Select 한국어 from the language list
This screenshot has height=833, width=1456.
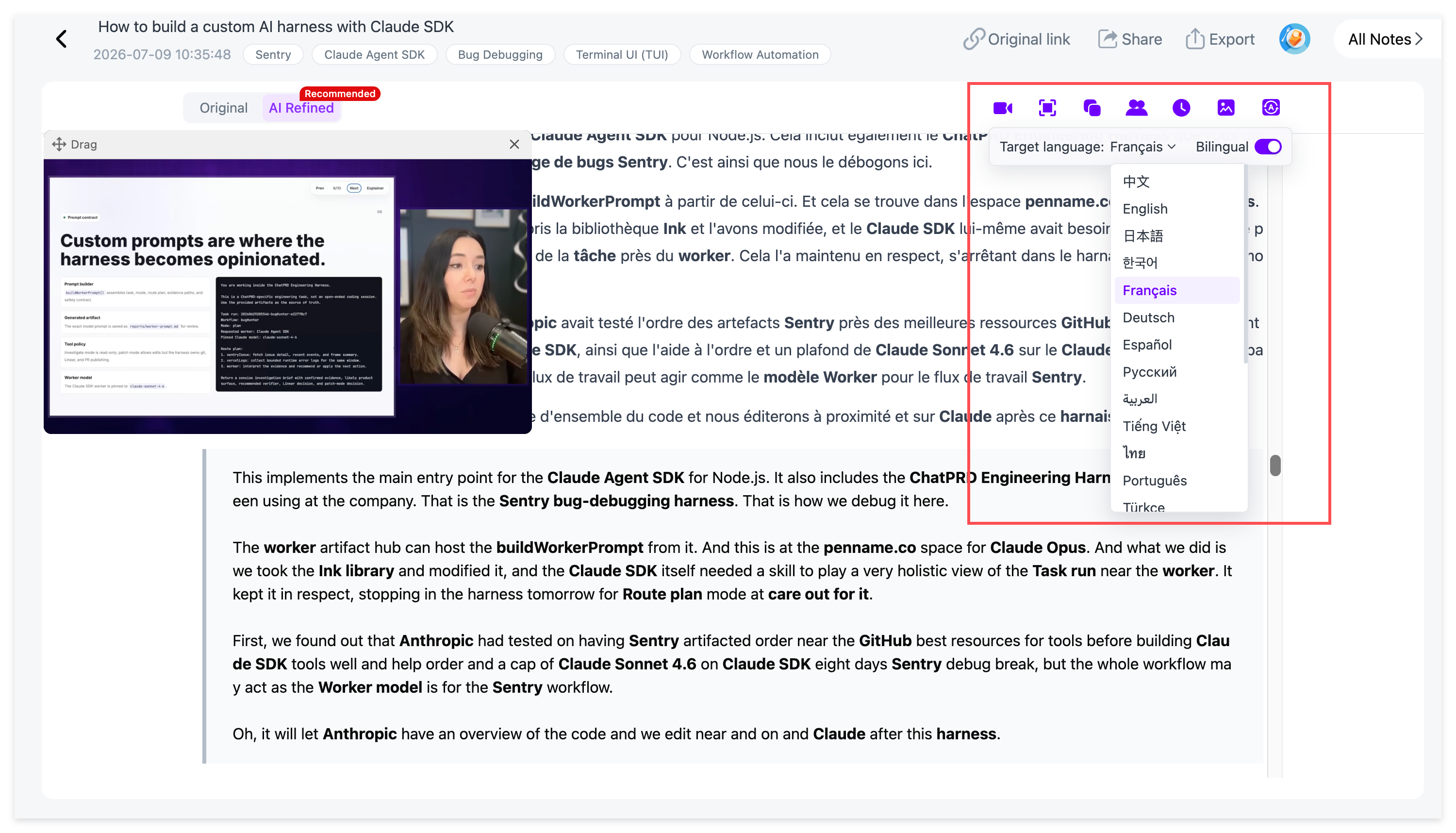point(1176,263)
